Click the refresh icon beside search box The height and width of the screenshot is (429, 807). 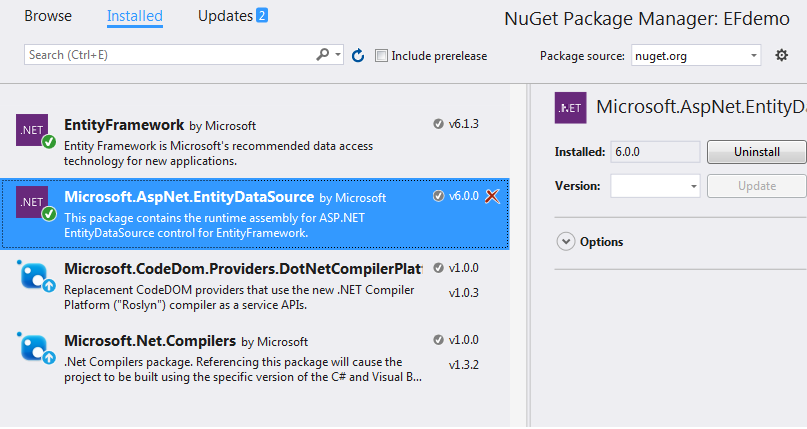(x=358, y=55)
